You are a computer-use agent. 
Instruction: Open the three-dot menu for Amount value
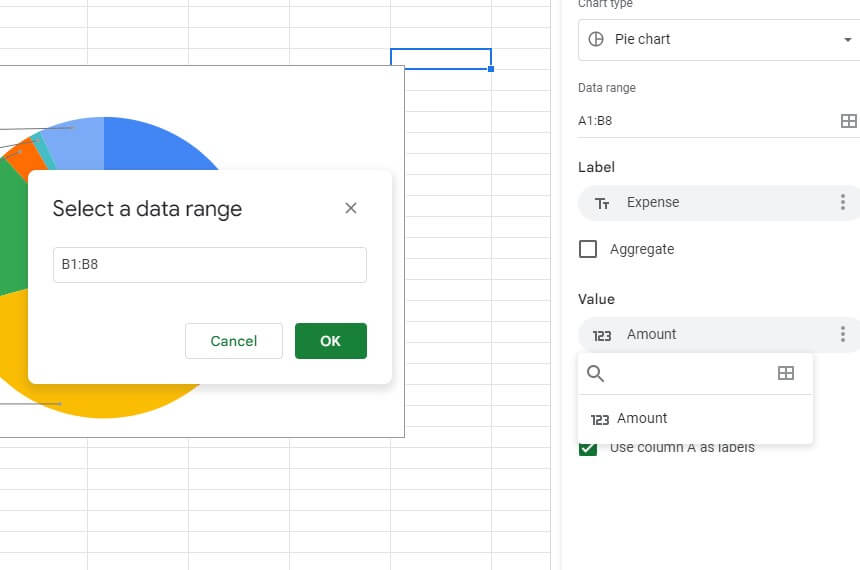pyautogui.click(x=842, y=334)
